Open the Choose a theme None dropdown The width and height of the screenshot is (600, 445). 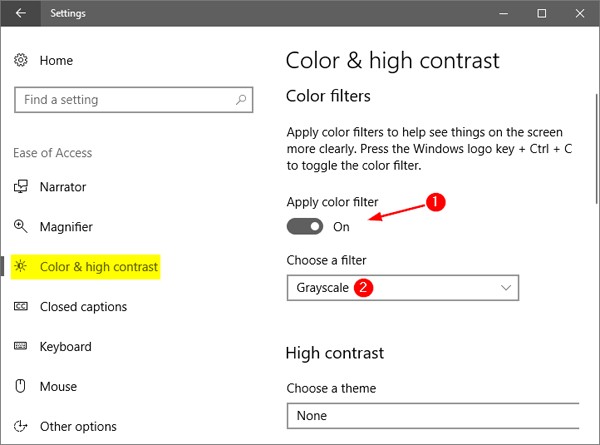pyautogui.click(x=433, y=416)
